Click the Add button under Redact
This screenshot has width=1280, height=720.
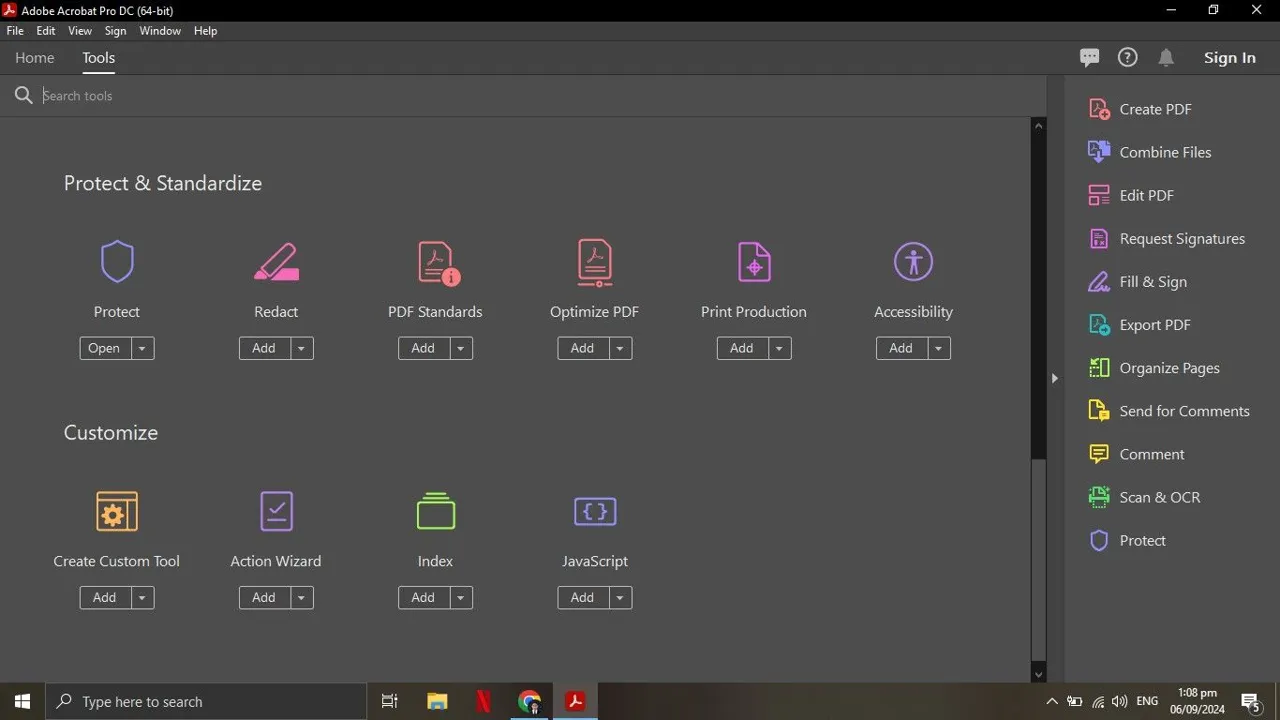point(264,348)
